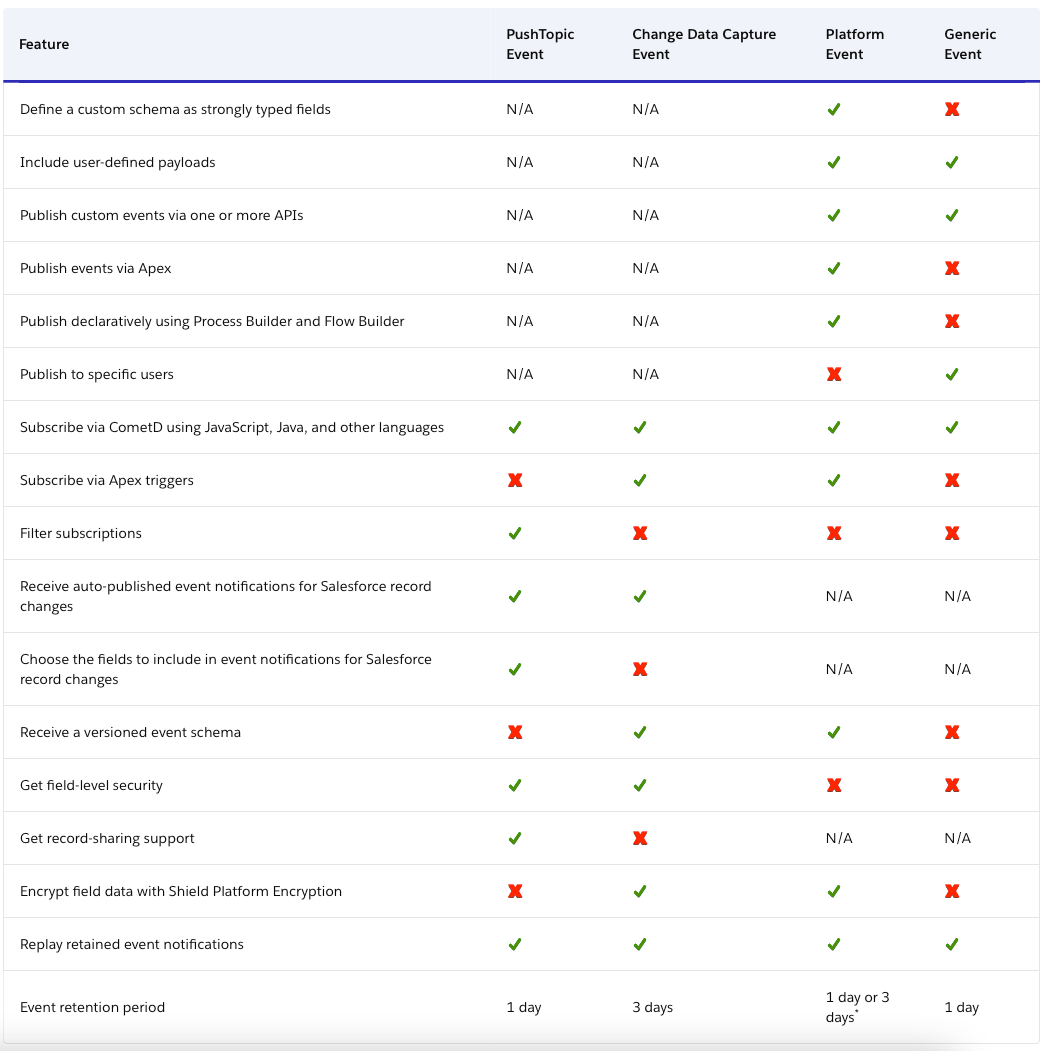
Task: Click the checkmark for Get field-level security, PushTopic Event
Action: point(515,785)
